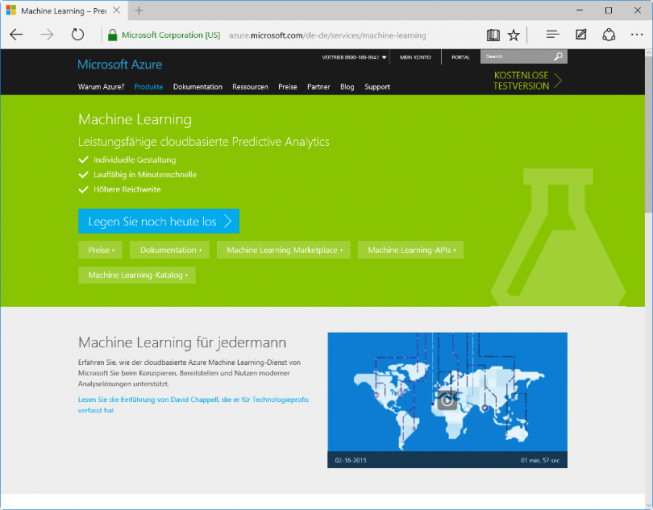
Task: Open the Portal link
Action: [461, 57]
